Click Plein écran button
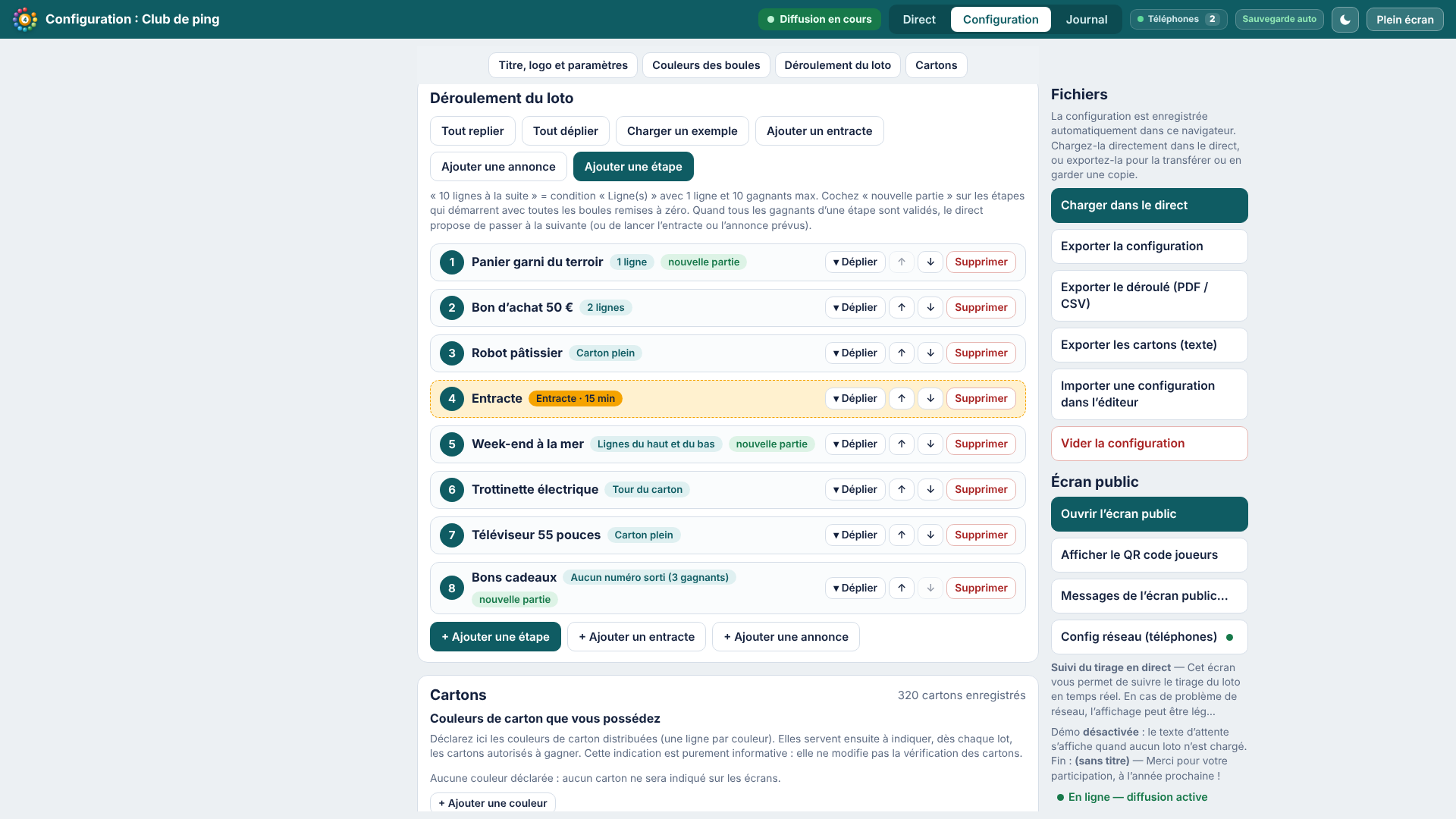 click(1404, 20)
